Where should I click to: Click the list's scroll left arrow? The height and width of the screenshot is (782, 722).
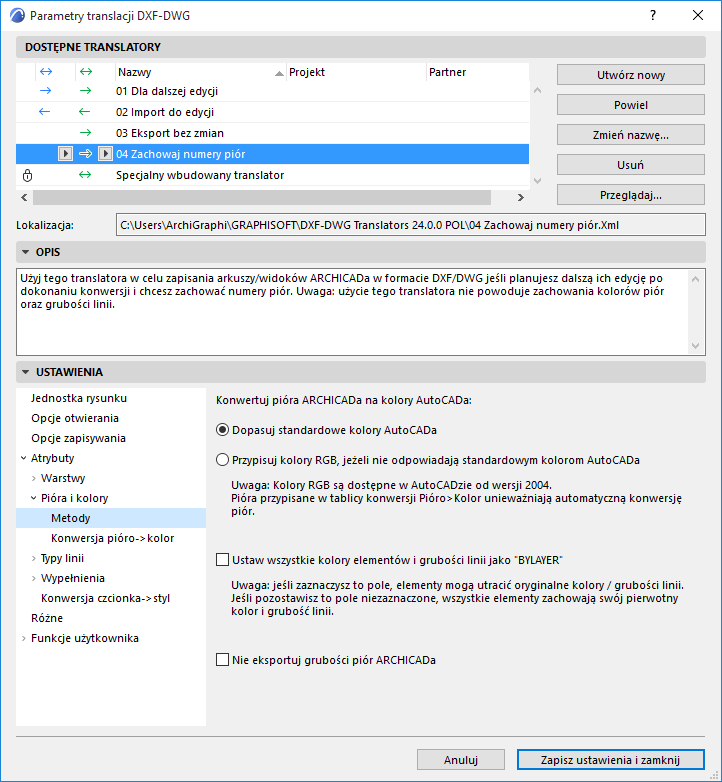coord(24,197)
